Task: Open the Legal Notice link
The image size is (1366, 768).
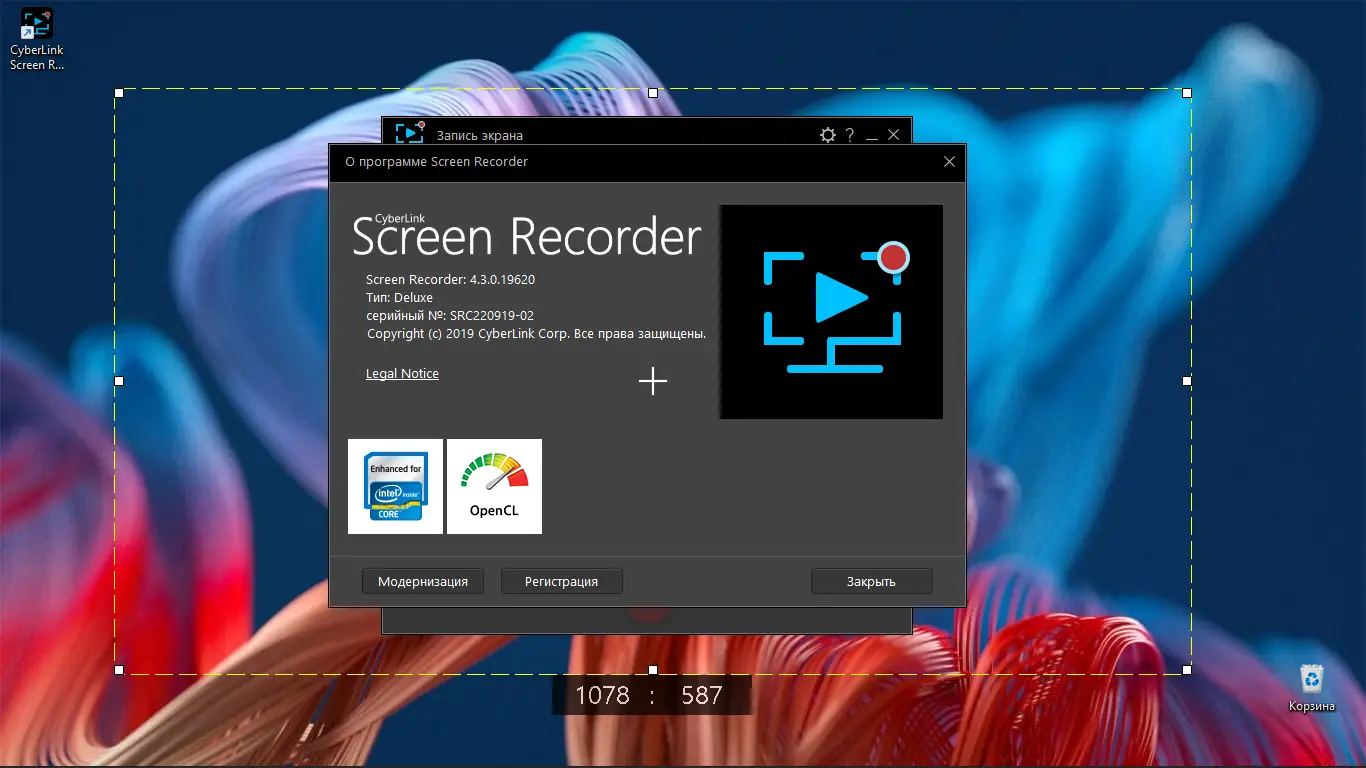Action: [x=402, y=374]
